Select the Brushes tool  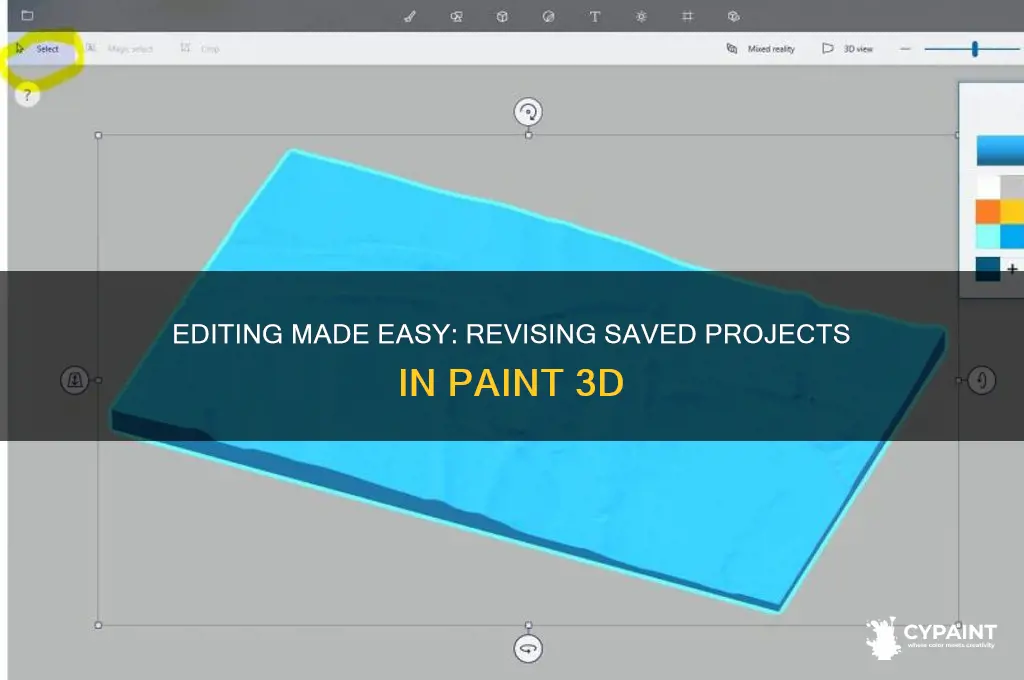click(410, 16)
